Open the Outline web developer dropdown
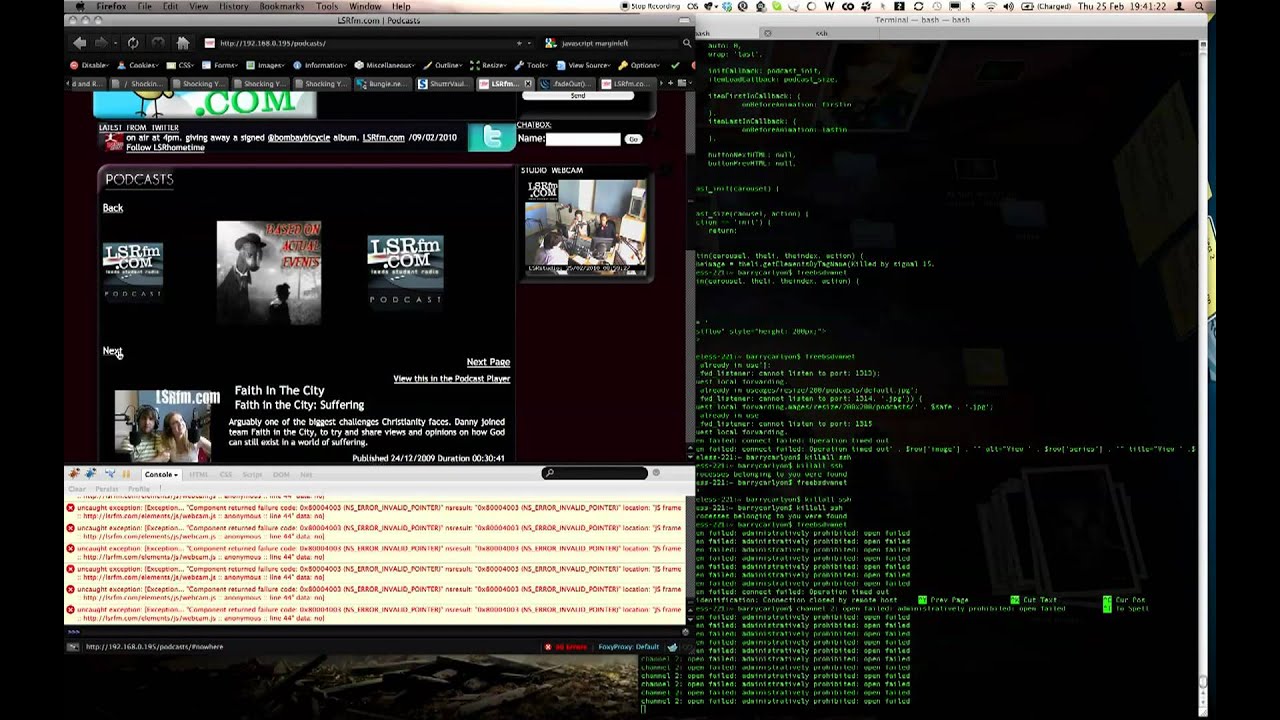1280x720 pixels. (x=444, y=65)
